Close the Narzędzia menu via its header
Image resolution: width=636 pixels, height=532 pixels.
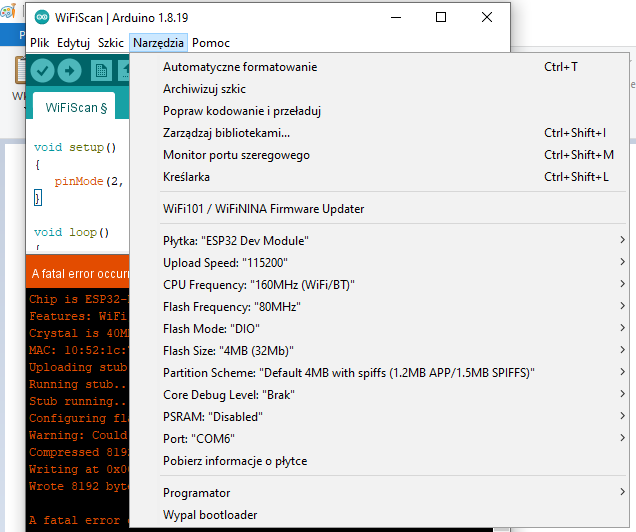click(x=158, y=43)
